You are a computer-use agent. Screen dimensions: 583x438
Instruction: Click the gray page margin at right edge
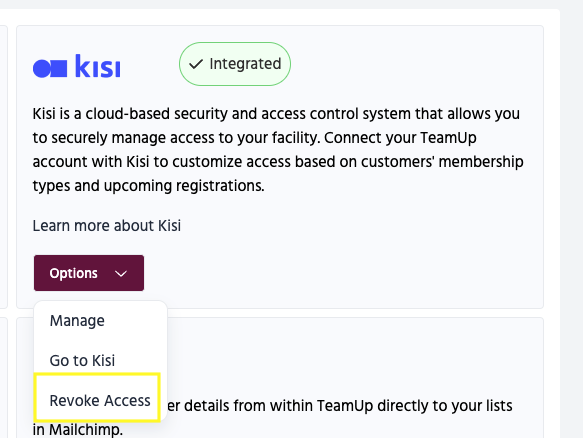pyautogui.click(x=572, y=223)
